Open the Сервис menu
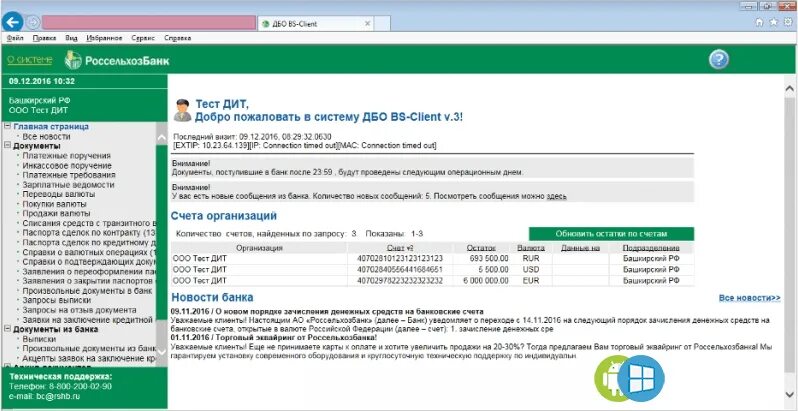Image resolution: width=798 pixels, height=411 pixels. (x=143, y=38)
